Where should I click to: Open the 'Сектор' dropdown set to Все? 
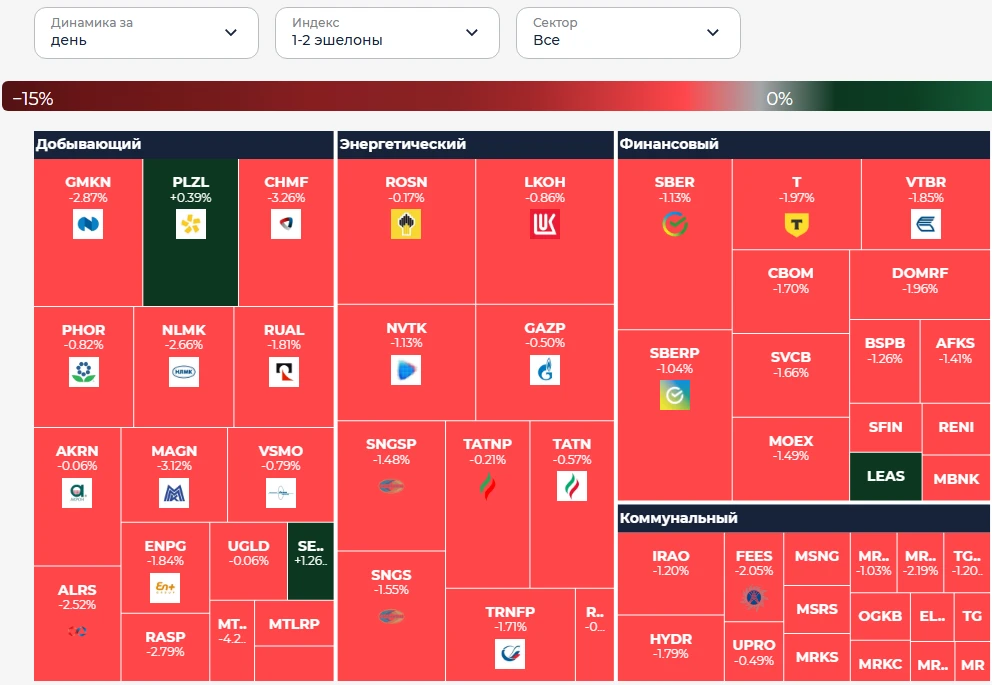click(x=628, y=33)
